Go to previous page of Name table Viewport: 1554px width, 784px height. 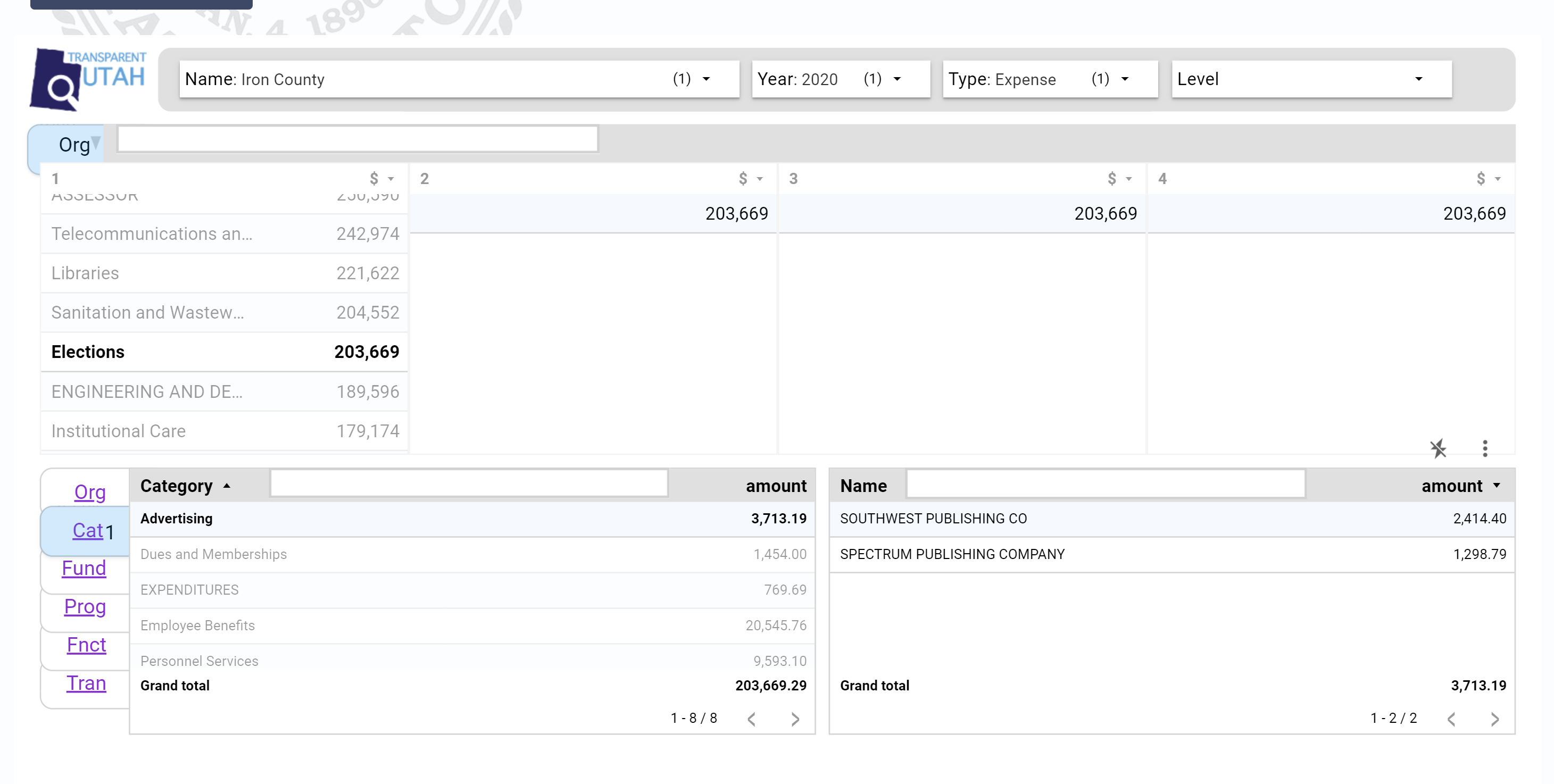click(x=1451, y=719)
